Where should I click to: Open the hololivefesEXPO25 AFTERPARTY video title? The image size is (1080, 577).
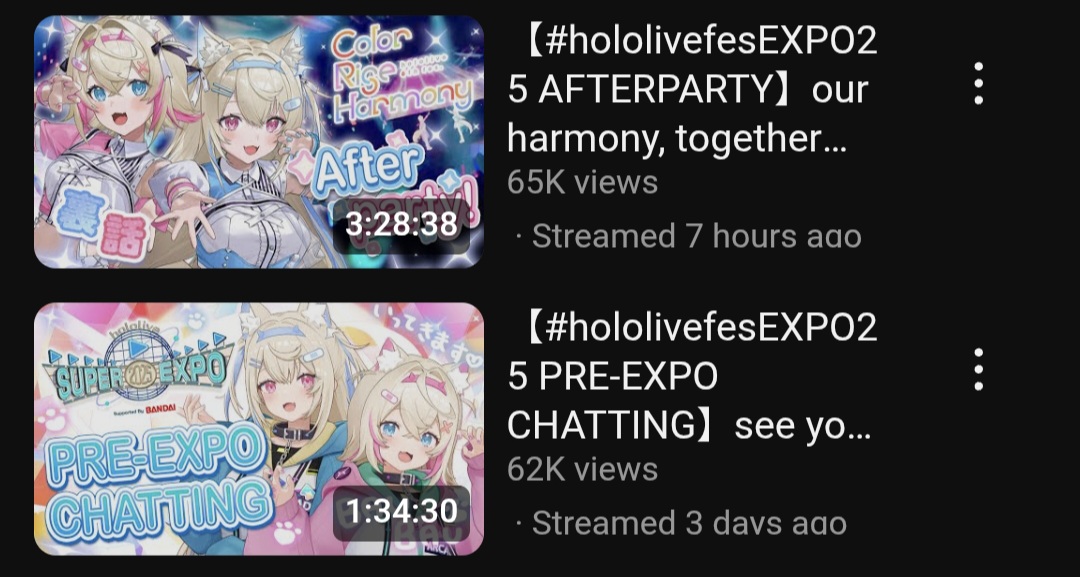coord(692,90)
